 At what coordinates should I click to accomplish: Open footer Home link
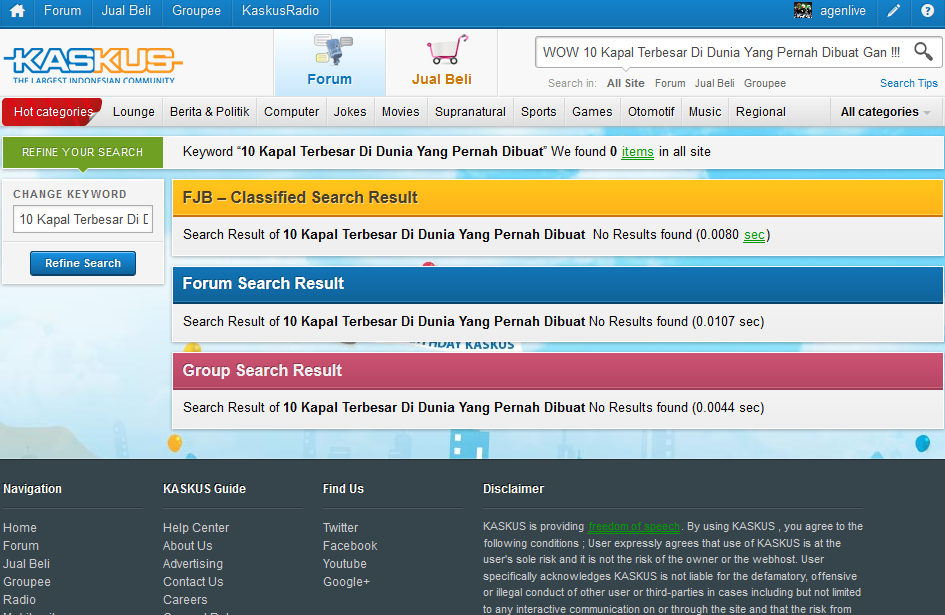pos(20,528)
